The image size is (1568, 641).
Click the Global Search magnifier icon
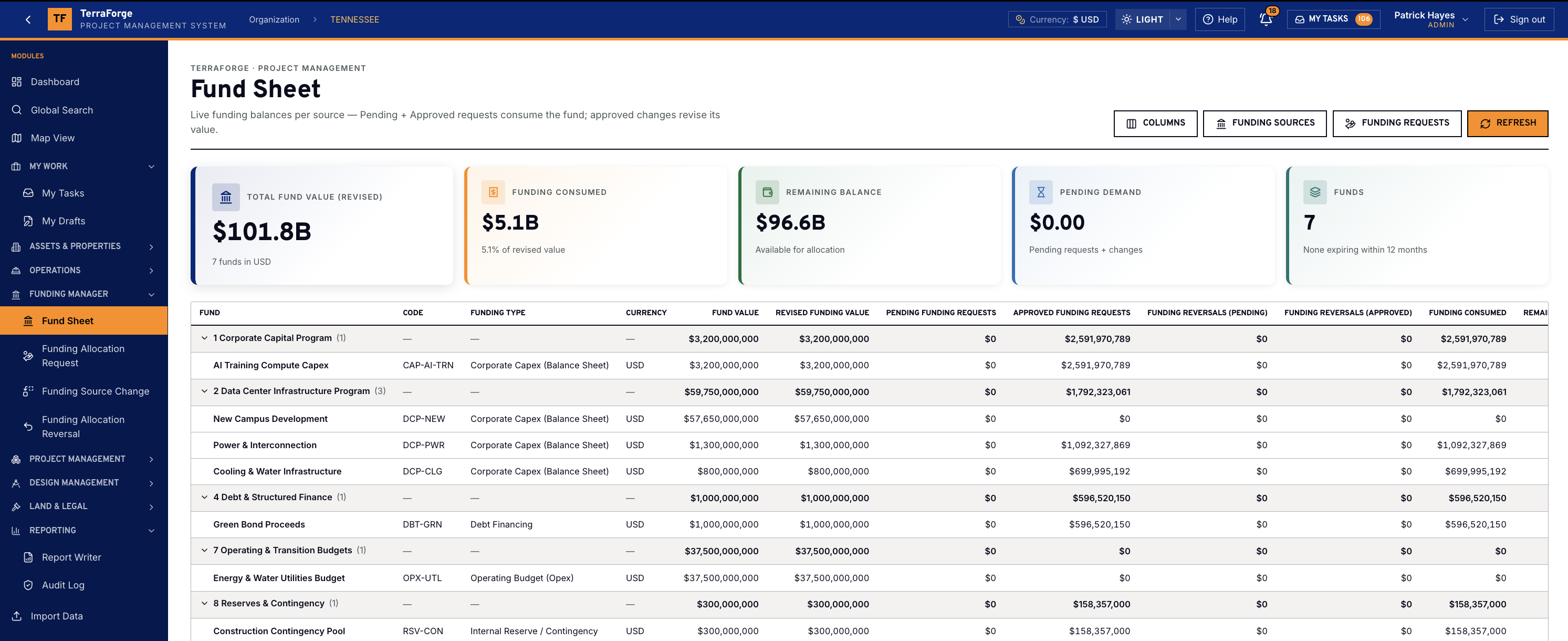[16, 110]
